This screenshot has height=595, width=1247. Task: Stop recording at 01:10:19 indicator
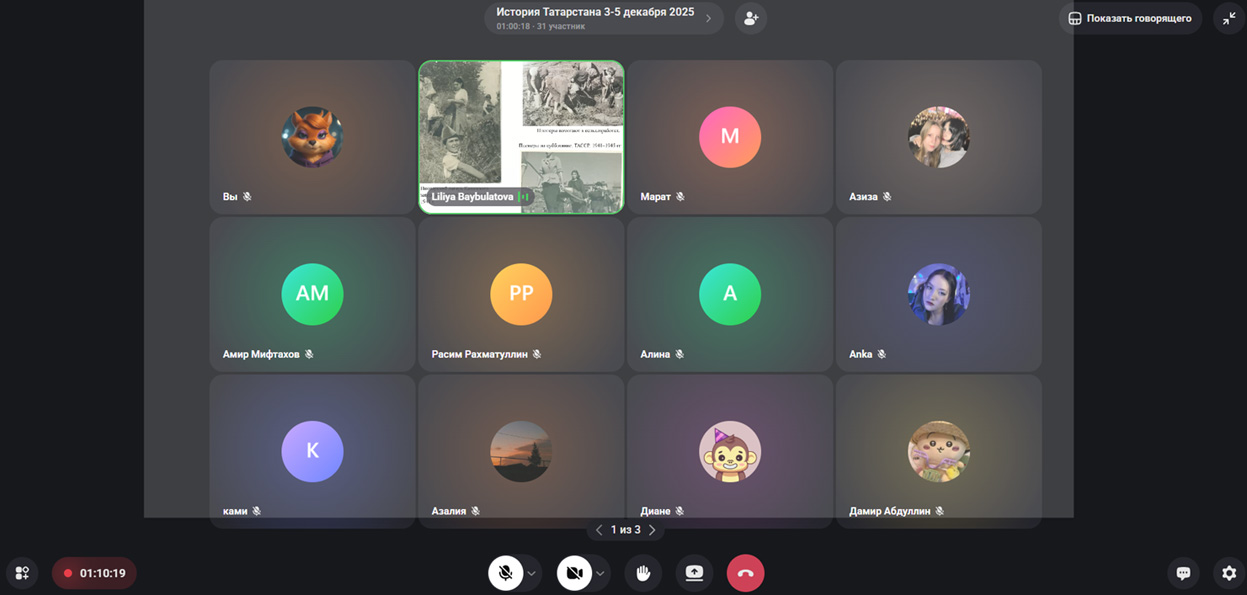click(94, 573)
